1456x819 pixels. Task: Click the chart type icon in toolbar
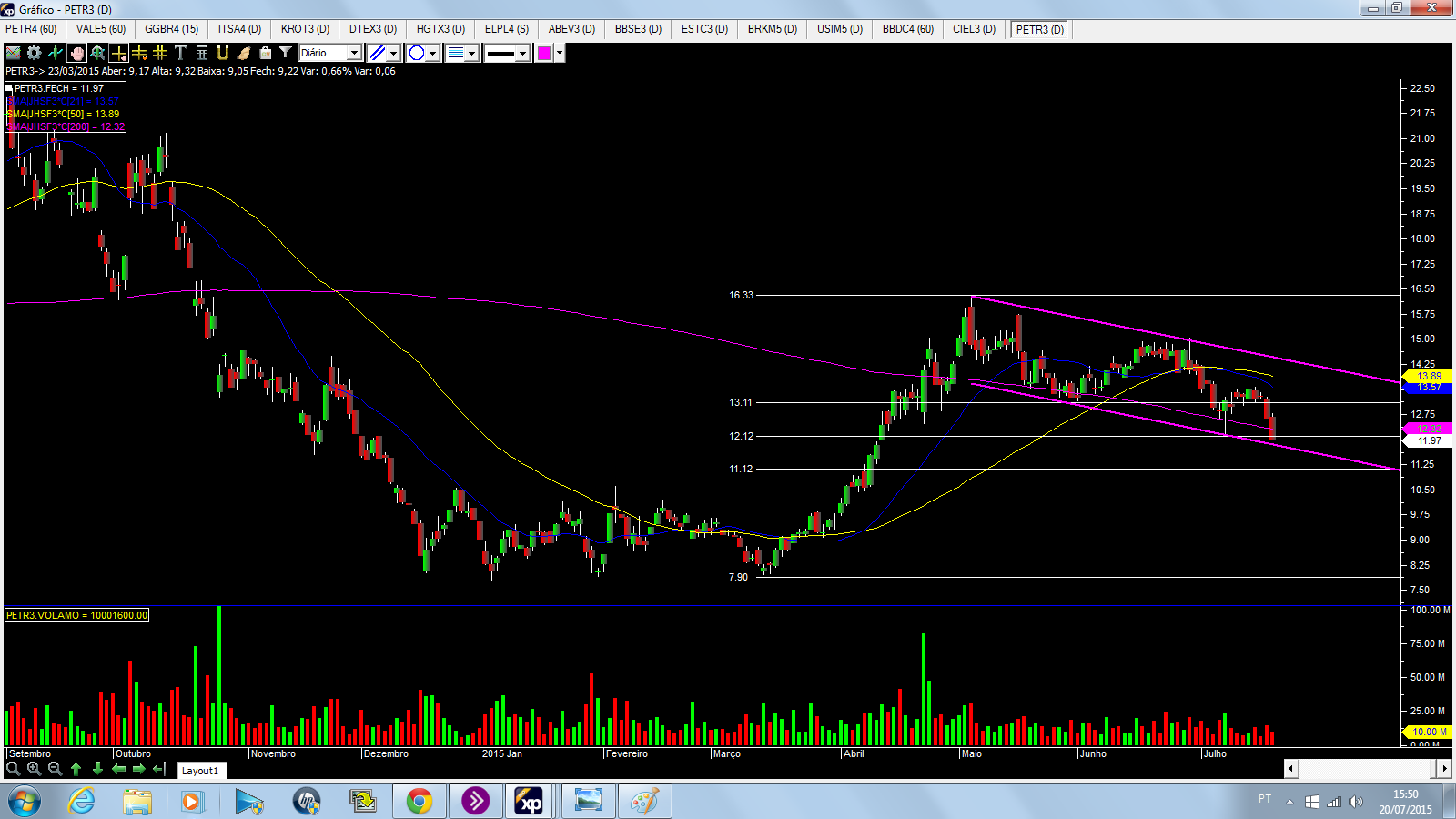tap(14, 53)
